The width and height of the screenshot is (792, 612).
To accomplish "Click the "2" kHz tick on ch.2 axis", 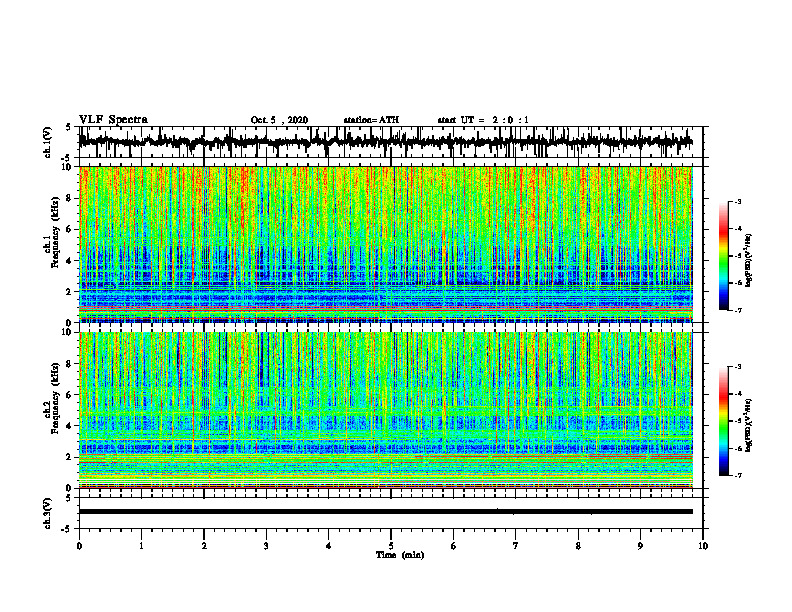I will [x=70, y=457].
